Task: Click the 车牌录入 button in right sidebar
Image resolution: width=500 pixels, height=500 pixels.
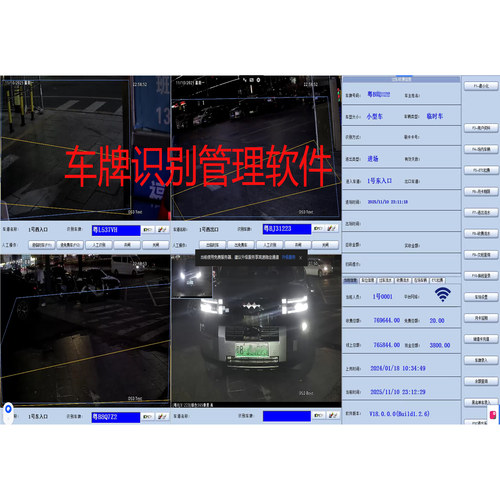Action: (x=481, y=360)
